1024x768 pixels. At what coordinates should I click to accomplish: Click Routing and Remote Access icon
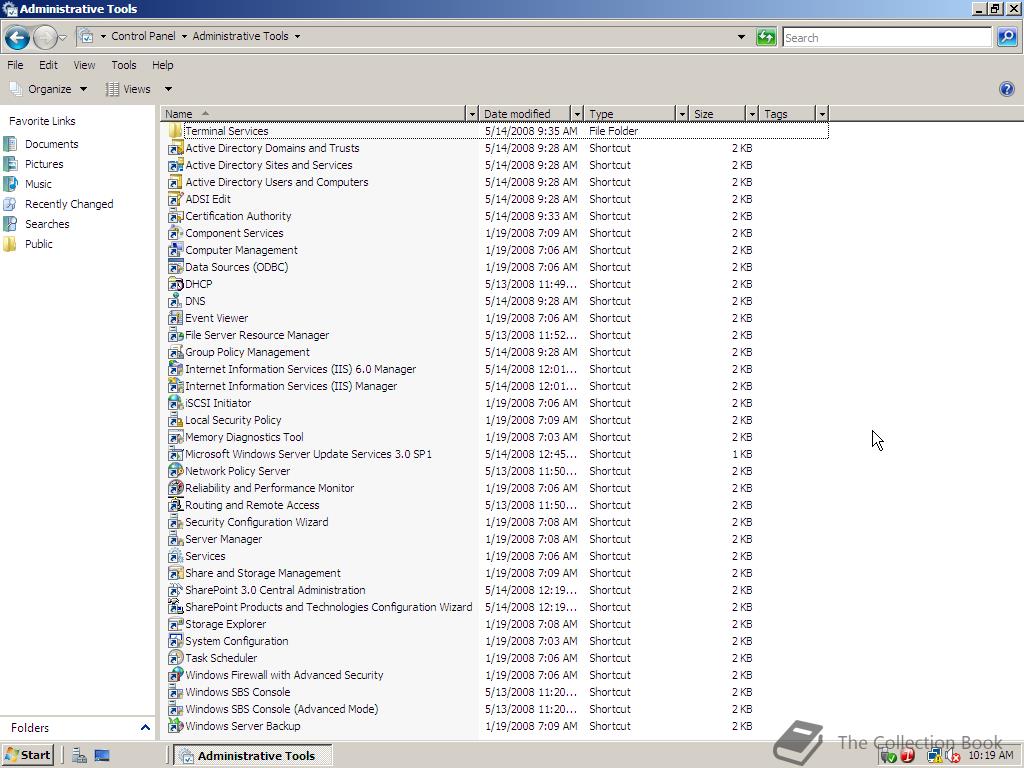(175, 505)
